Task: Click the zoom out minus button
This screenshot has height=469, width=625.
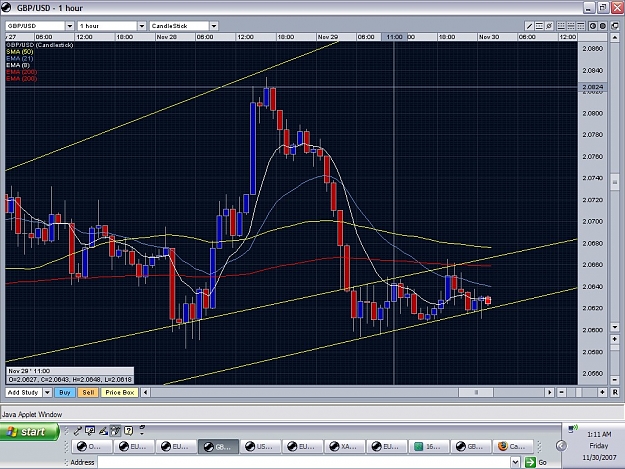Action: [x=561, y=392]
